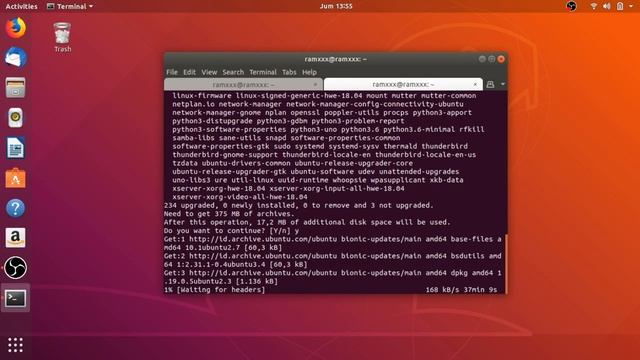
Task: Click the Terminal icon in the dock
Action: click(x=16, y=298)
